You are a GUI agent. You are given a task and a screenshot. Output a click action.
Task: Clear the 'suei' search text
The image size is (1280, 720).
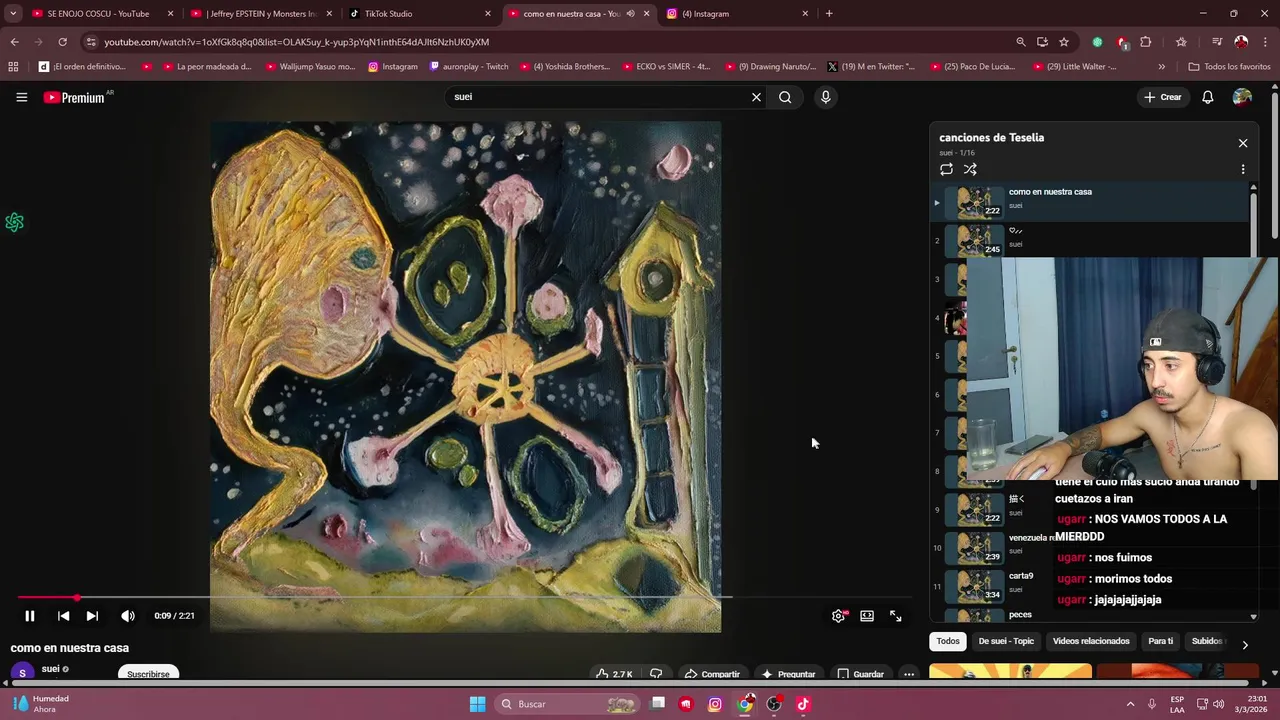[x=756, y=97]
